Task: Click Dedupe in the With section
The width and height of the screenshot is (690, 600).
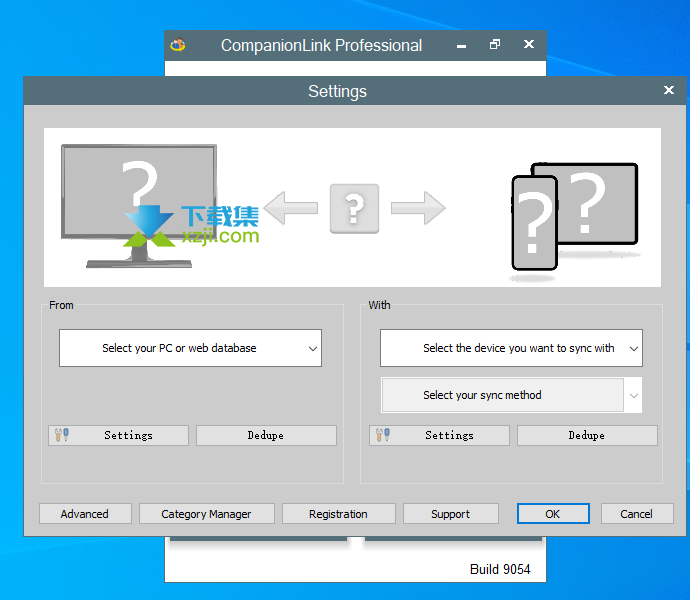Action: point(587,435)
